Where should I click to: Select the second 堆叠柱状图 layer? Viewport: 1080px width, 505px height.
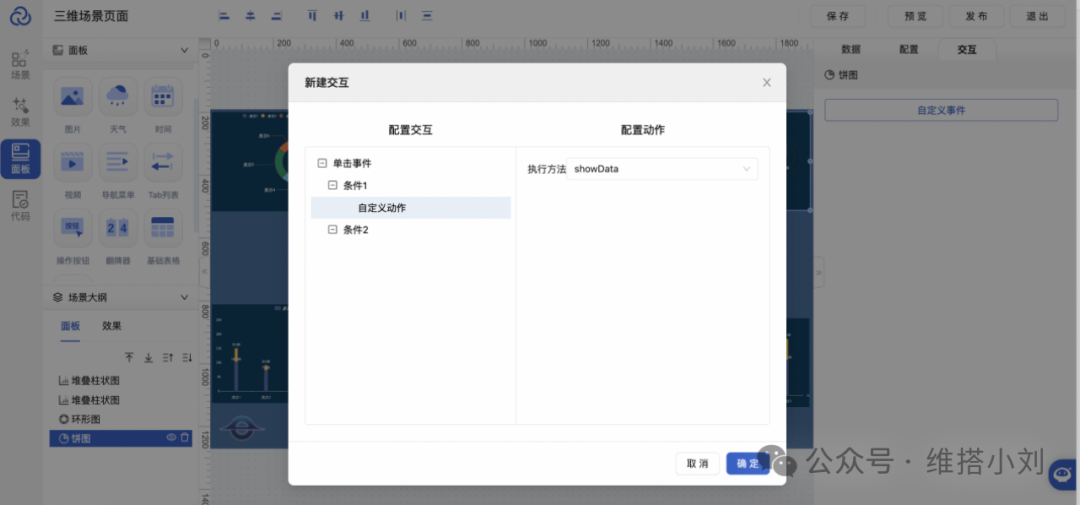[121, 400]
